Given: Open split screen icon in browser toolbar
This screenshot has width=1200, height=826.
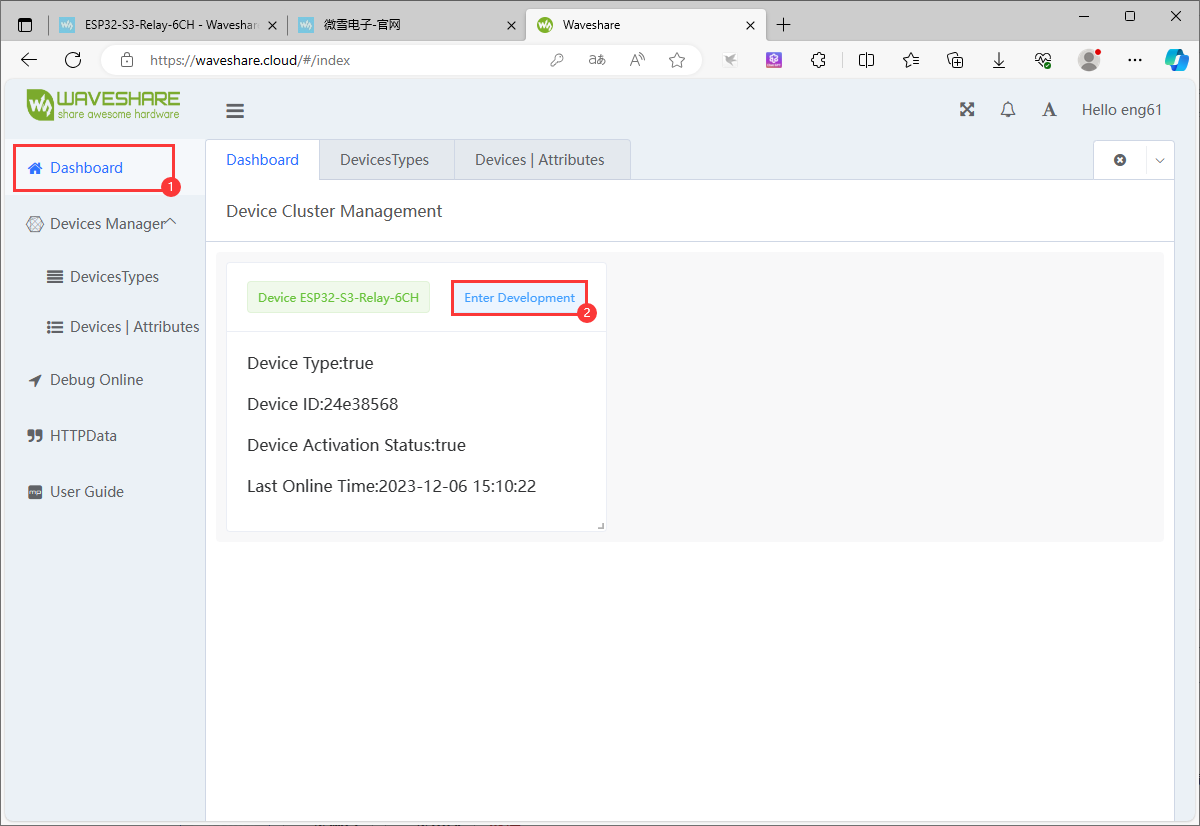Looking at the screenshot, I should click(x=867, y=60).
